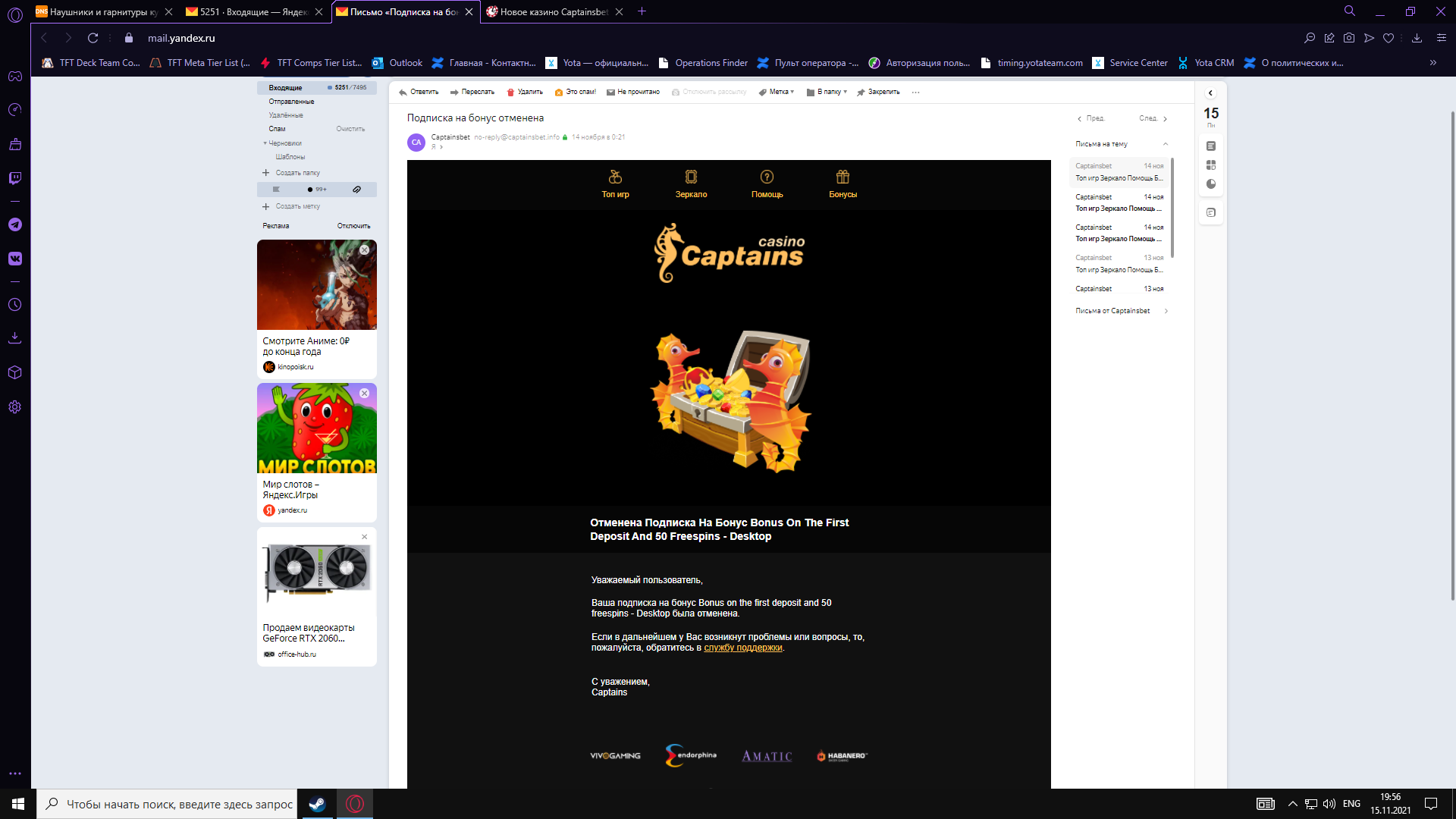Open the Отправленные folder
This screenshot has width=1456, height=819.
point(291,102)
